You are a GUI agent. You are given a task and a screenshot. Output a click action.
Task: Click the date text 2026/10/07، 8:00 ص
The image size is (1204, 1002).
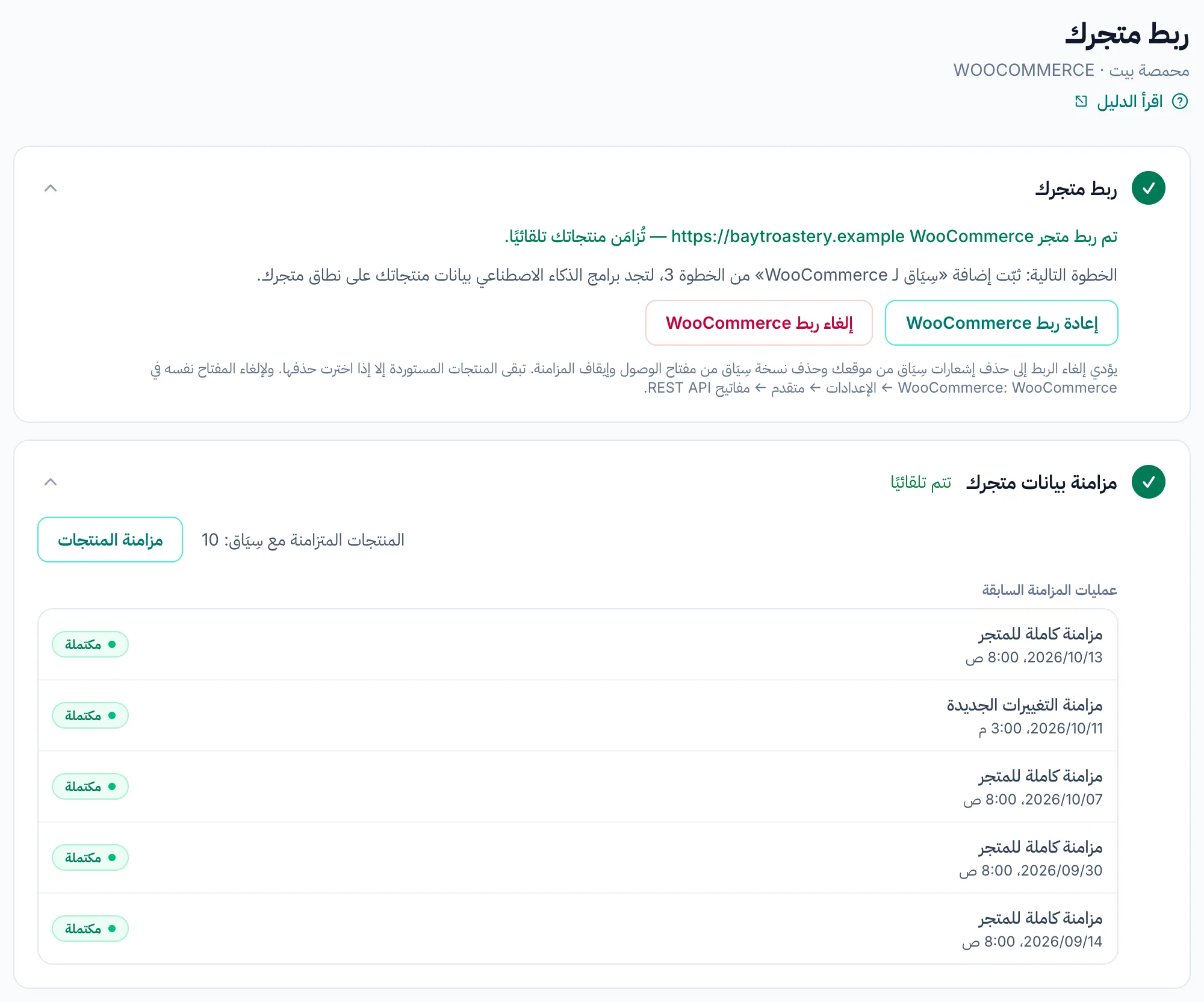click(1033, 800)
